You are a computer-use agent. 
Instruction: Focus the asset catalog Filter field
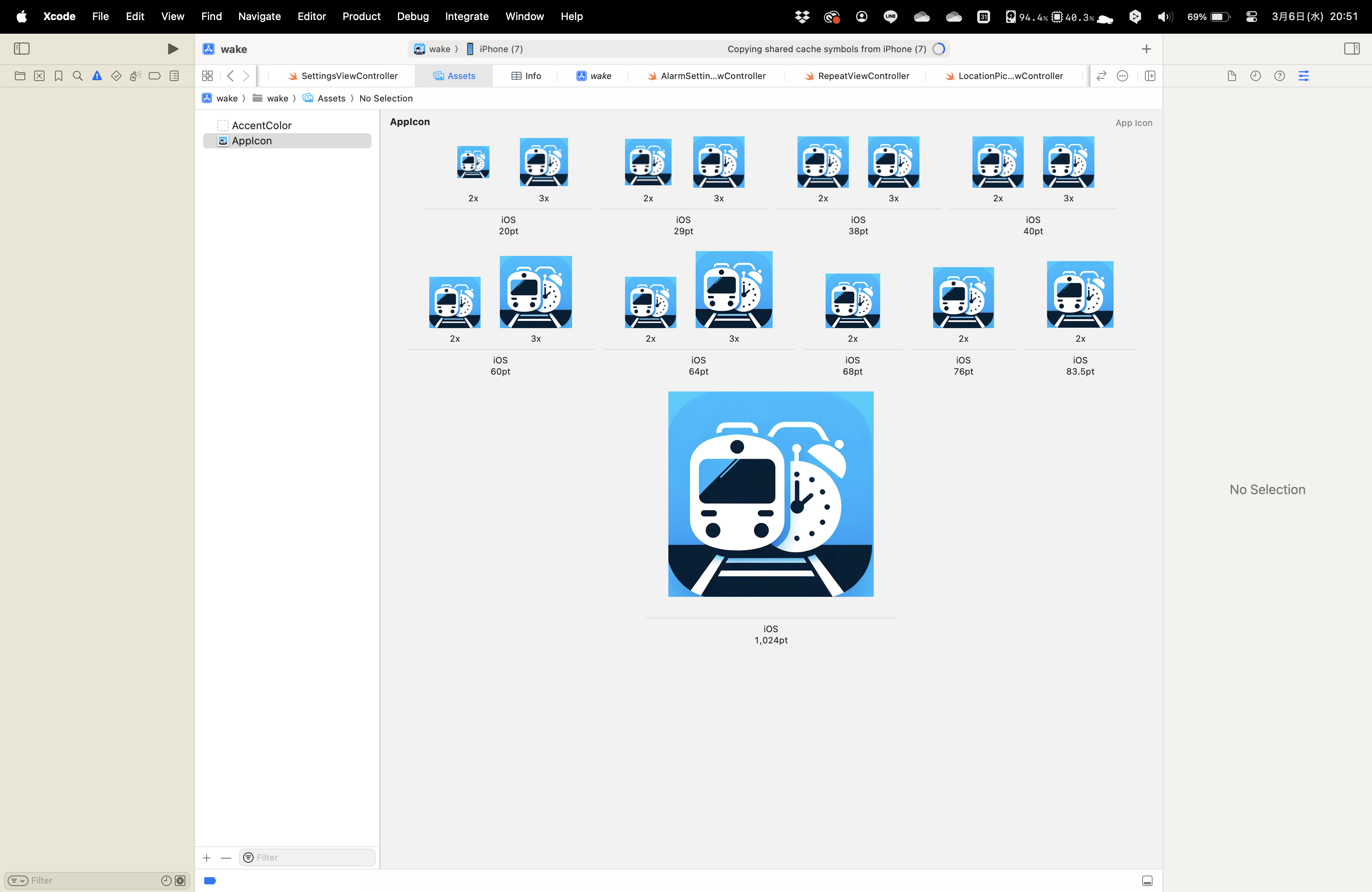click(307, 858)
